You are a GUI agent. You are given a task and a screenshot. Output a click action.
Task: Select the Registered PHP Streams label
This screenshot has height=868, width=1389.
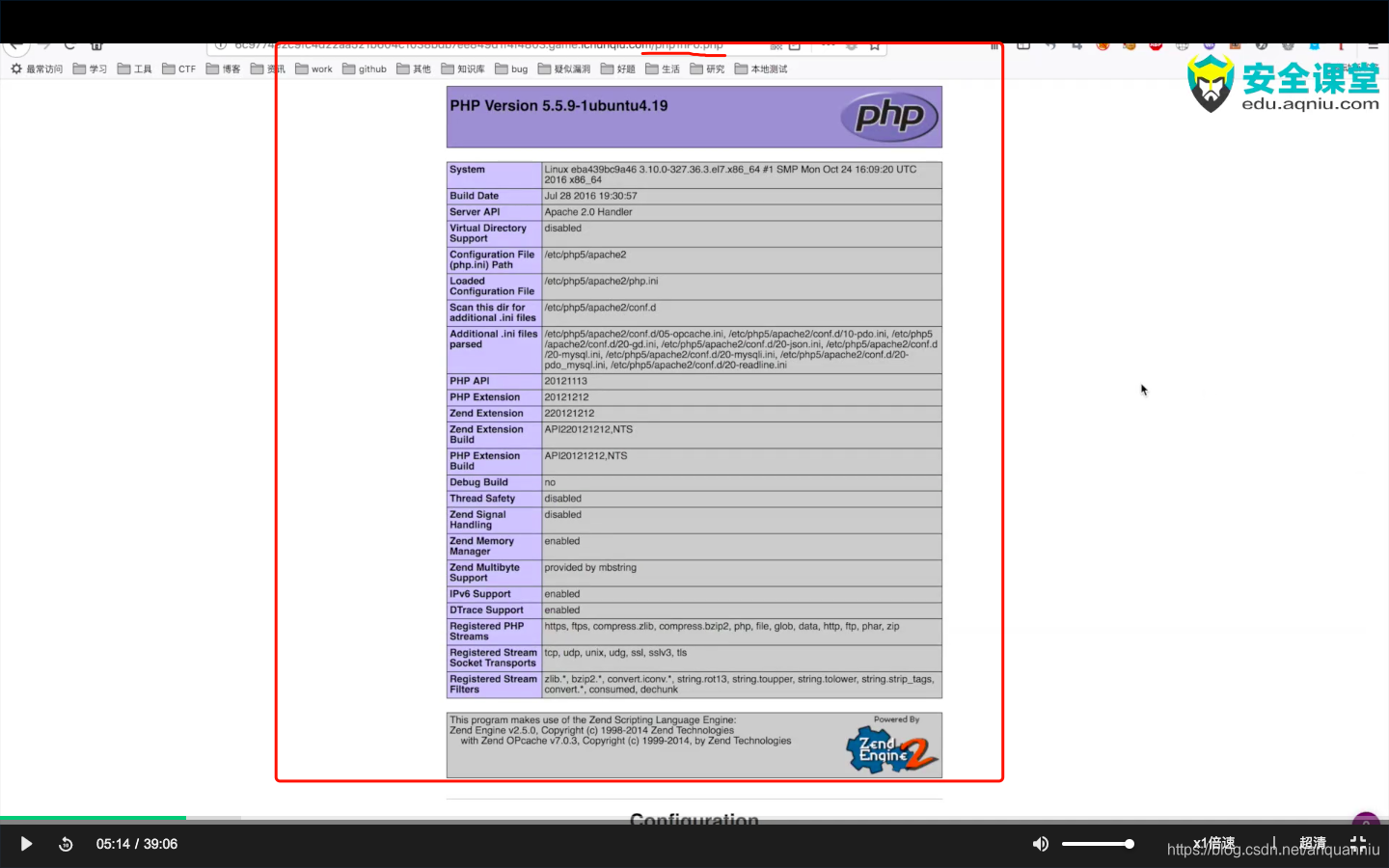487,632
